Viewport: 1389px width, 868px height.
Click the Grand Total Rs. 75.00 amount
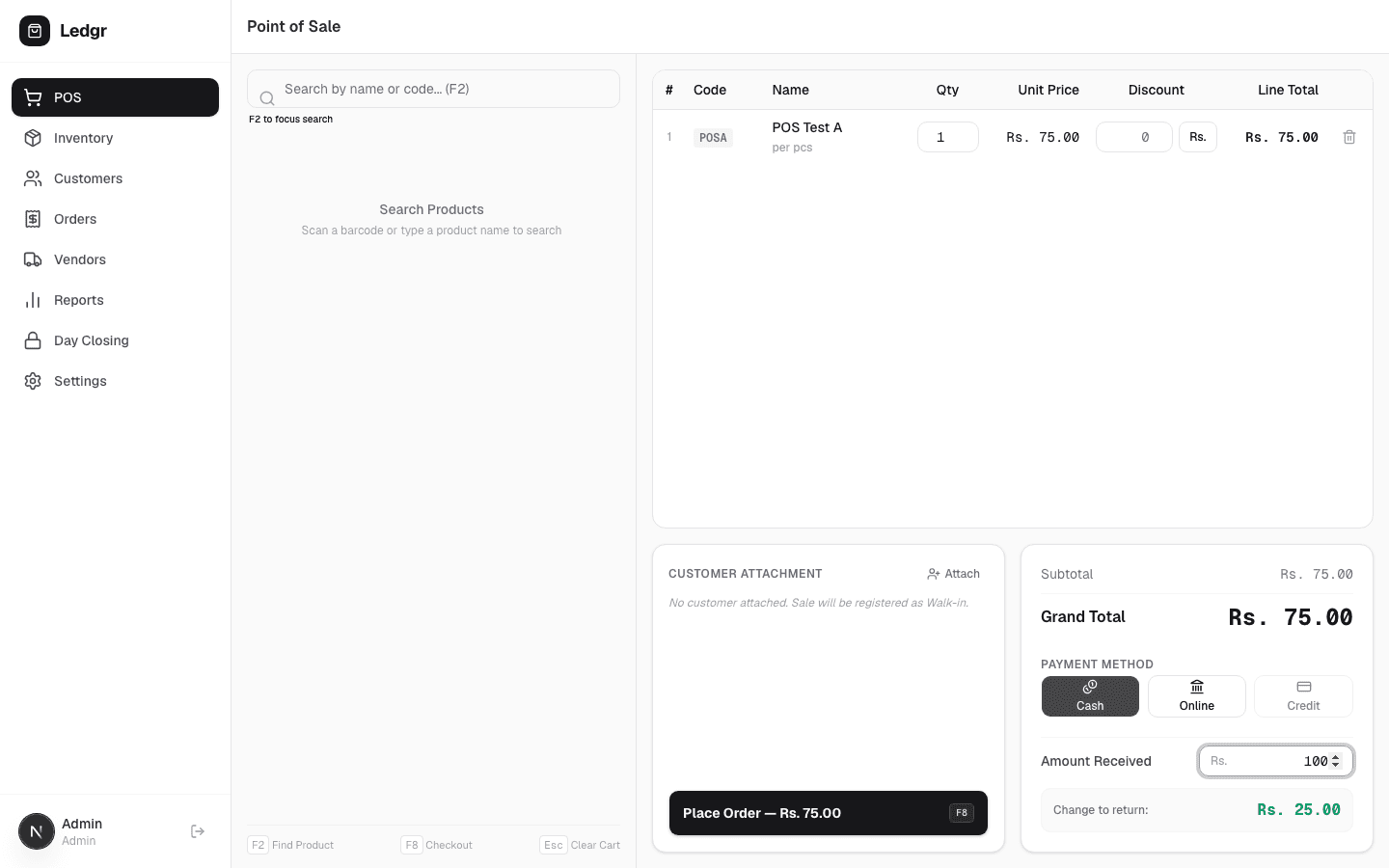(x=1291, y=617)
